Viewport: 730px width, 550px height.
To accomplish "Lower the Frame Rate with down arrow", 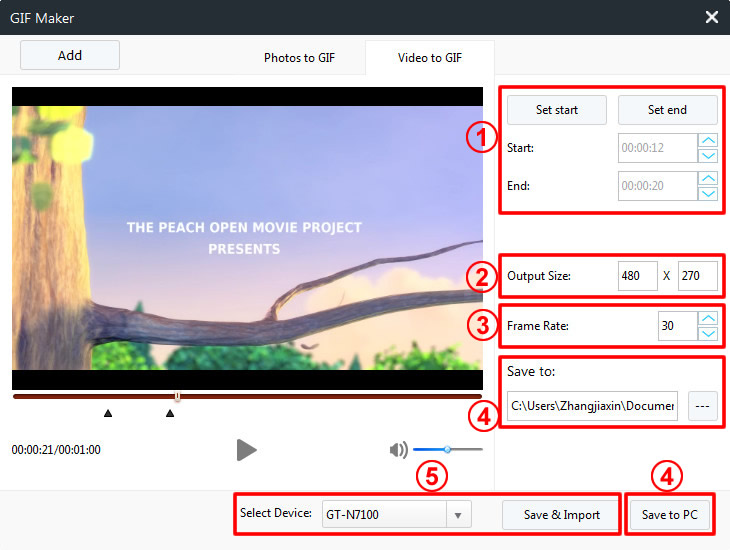I will point(708,333).
